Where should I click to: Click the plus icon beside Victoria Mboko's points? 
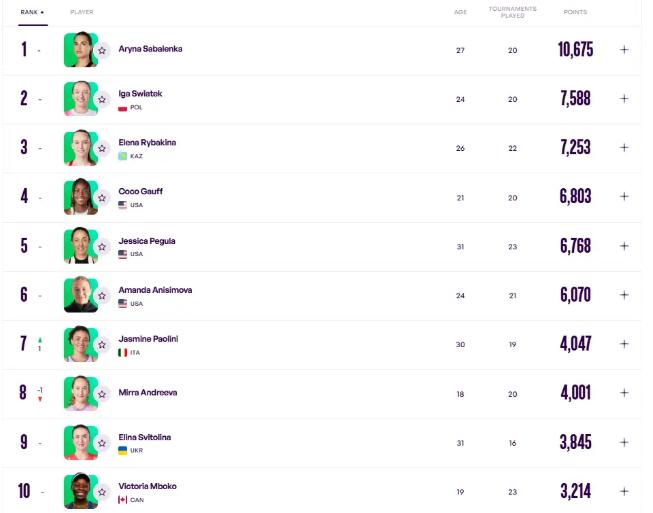624,491
